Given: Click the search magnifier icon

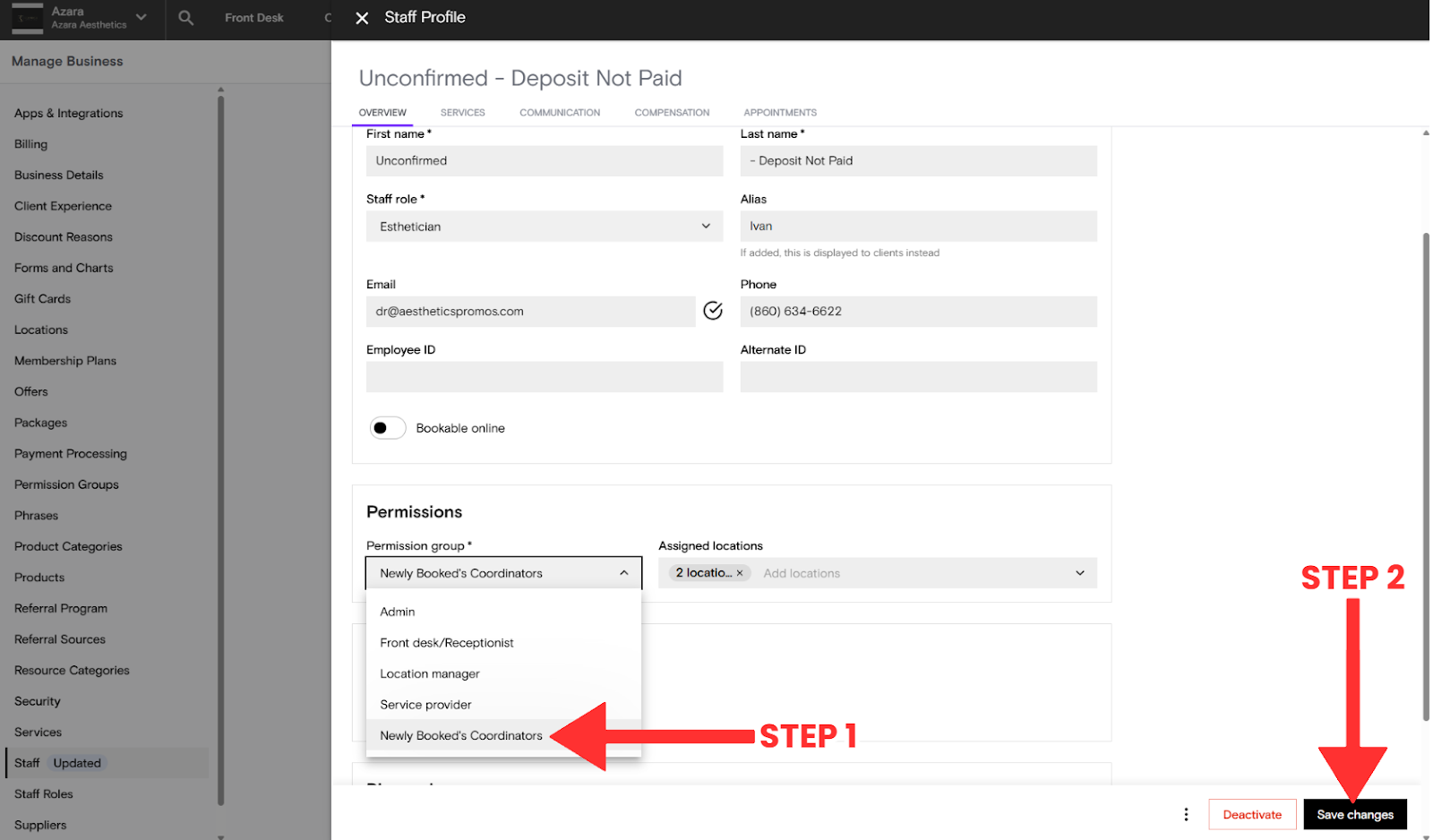Looking at the screenshot, I should click(x=186, y=18).
